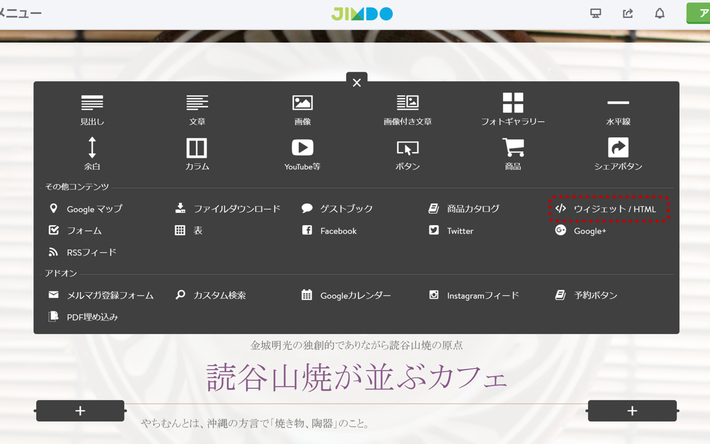Add a フォーム form element

click(75, 230)
